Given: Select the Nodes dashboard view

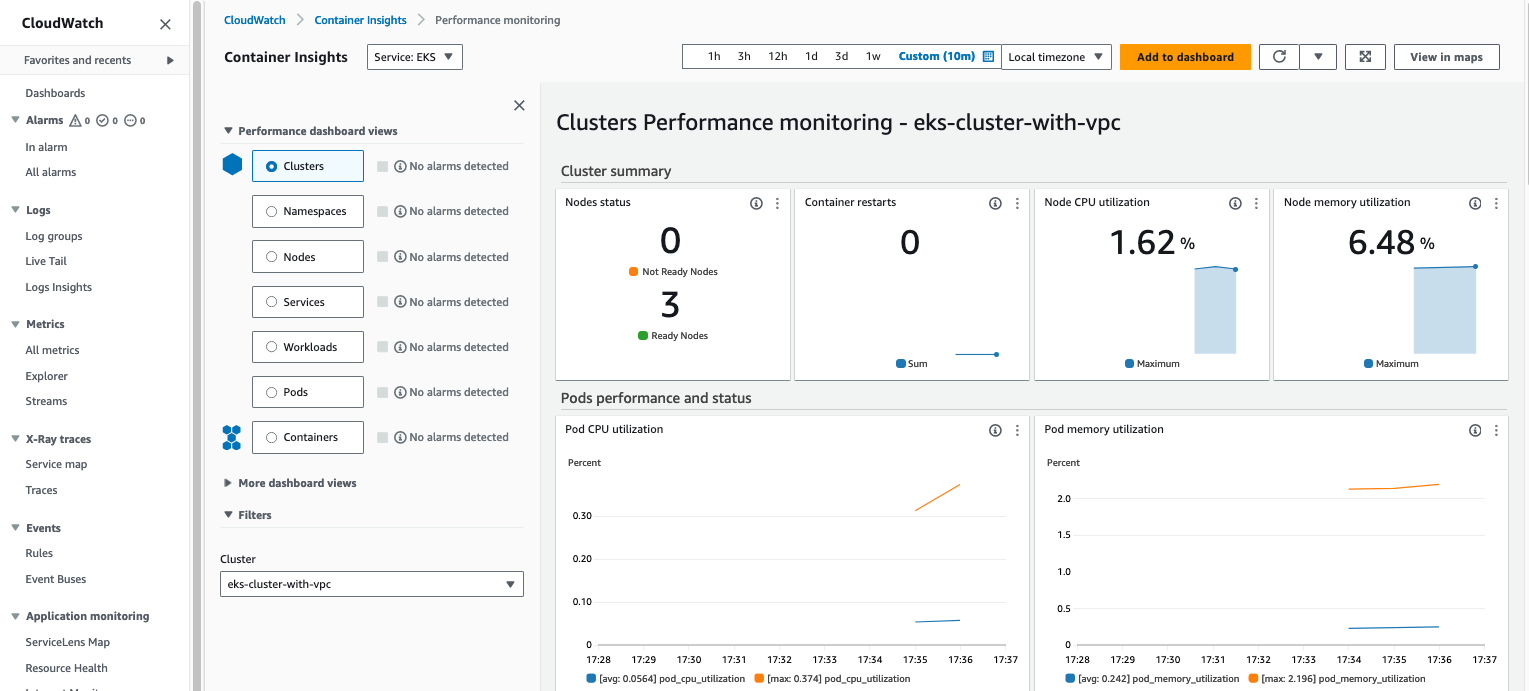Looking at the screenshot, I should (308, 257).
